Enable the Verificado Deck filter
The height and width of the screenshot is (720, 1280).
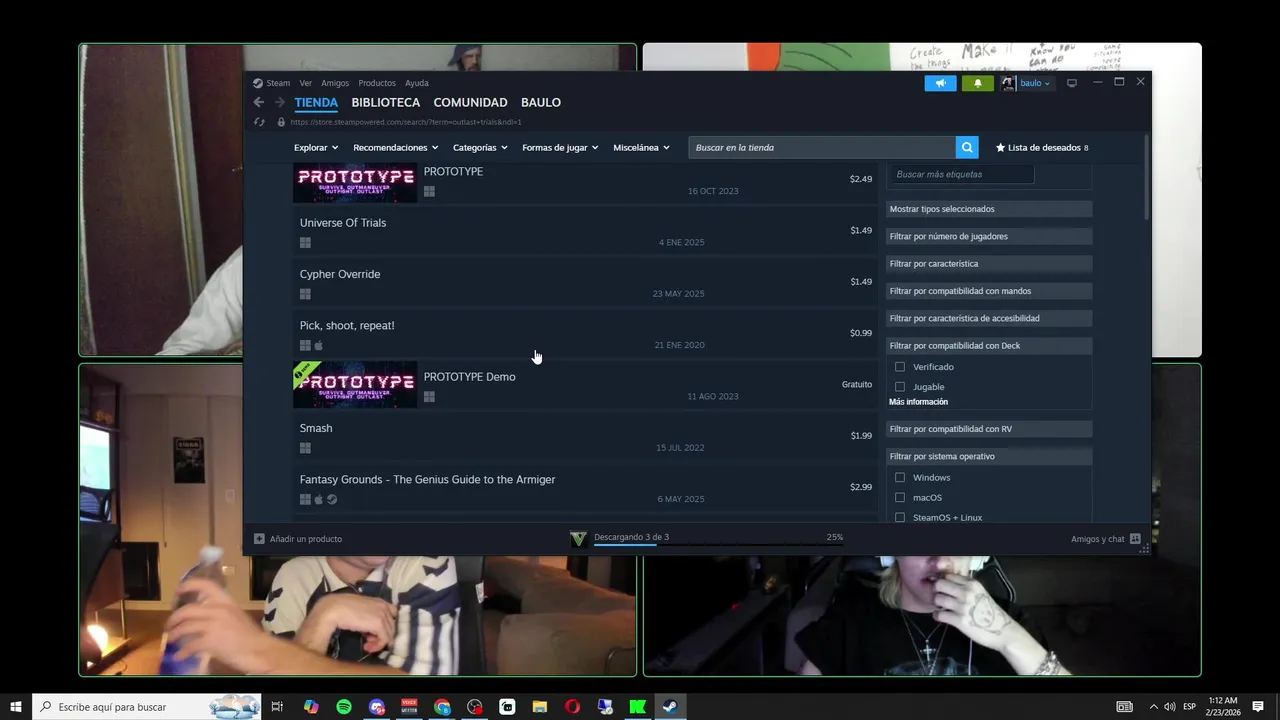pos(900,367)
